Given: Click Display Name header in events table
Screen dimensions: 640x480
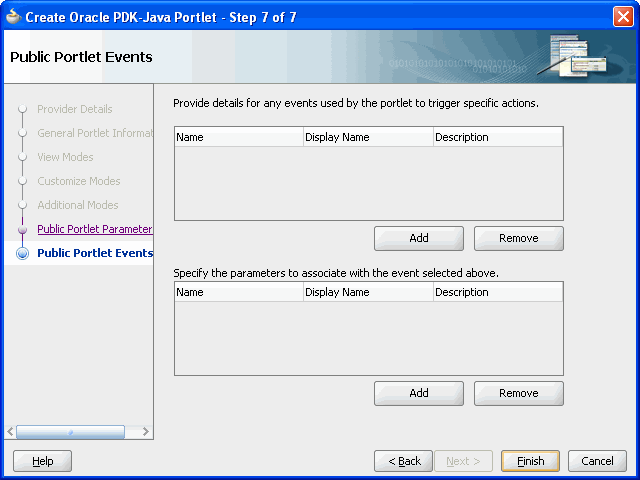Looking at the screenshot, I should [x=368, y=137].
